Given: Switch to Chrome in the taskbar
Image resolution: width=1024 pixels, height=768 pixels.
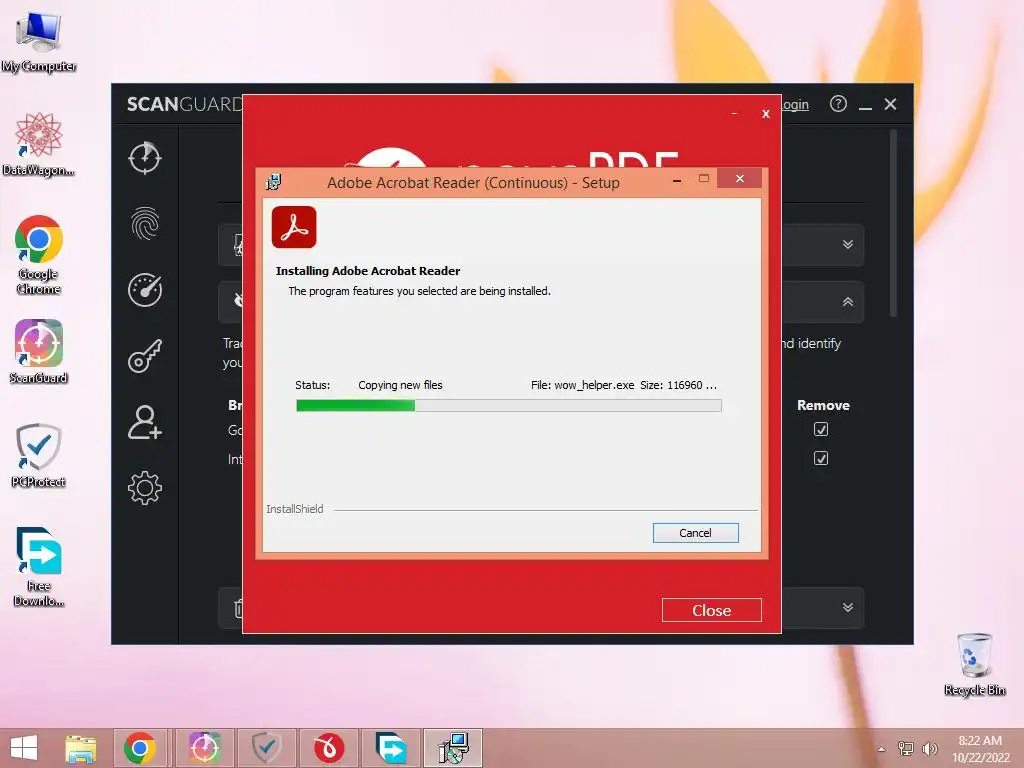Looking at the screenshot, I should 140,748.
